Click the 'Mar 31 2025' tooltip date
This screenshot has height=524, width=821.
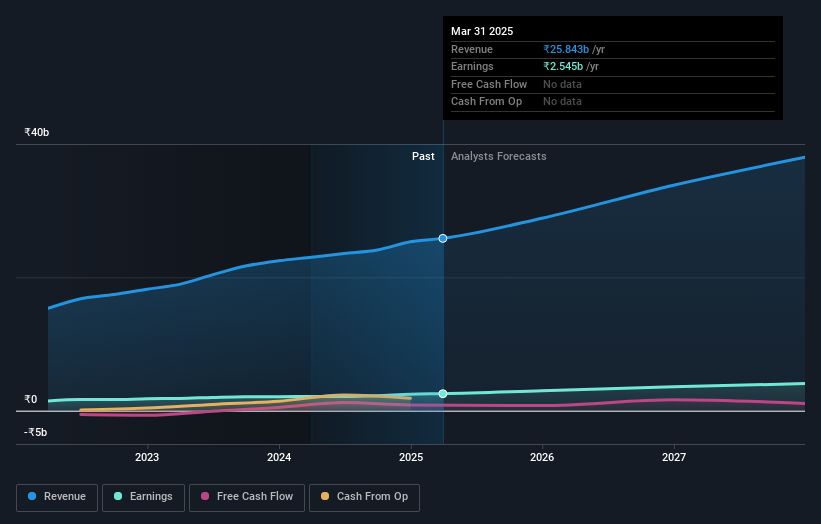point(482,31)
